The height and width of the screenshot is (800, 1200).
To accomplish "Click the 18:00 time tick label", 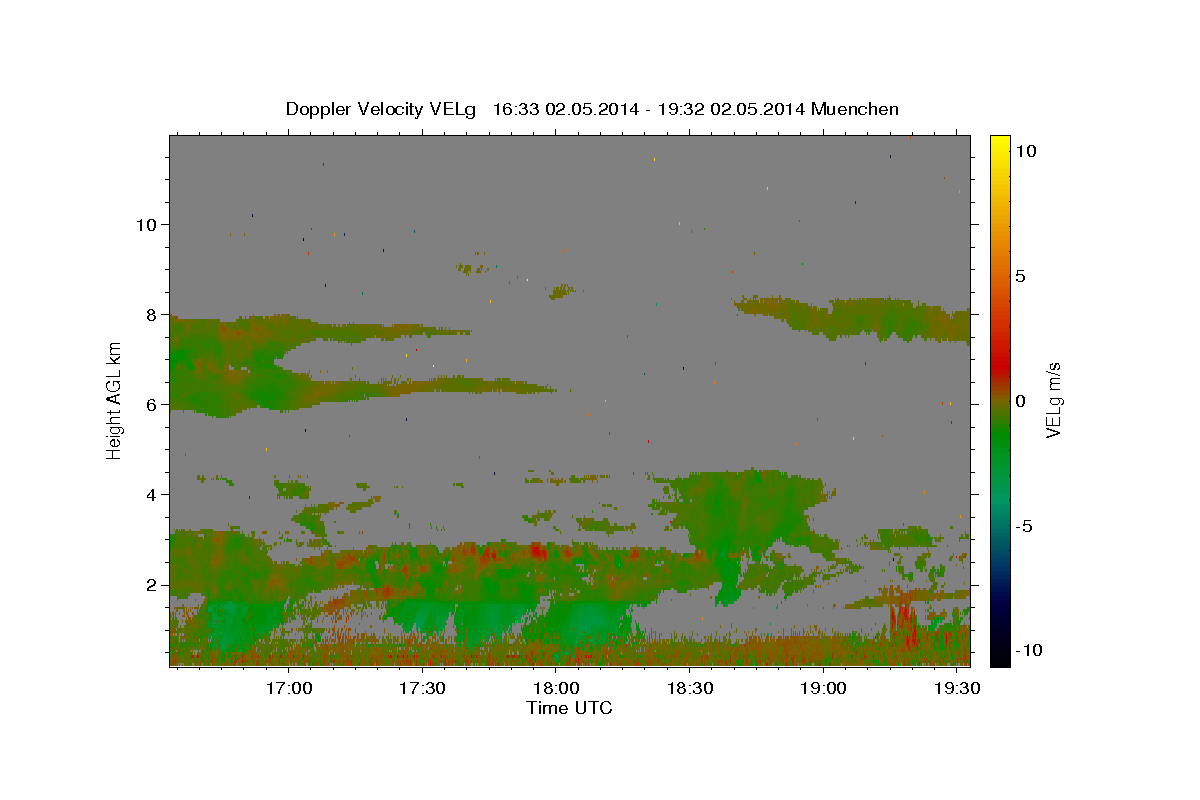I will click(x=555, y=689).
